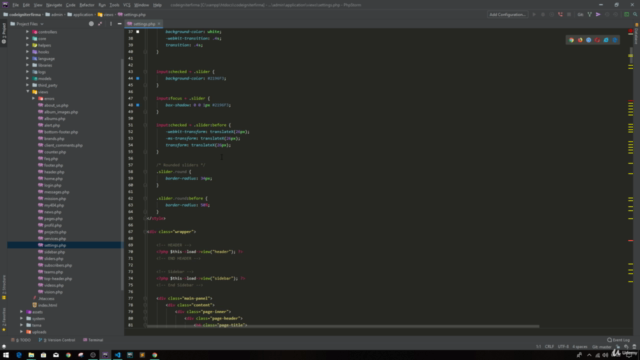Open the Structure side tool tab

(x=4, y=287)
